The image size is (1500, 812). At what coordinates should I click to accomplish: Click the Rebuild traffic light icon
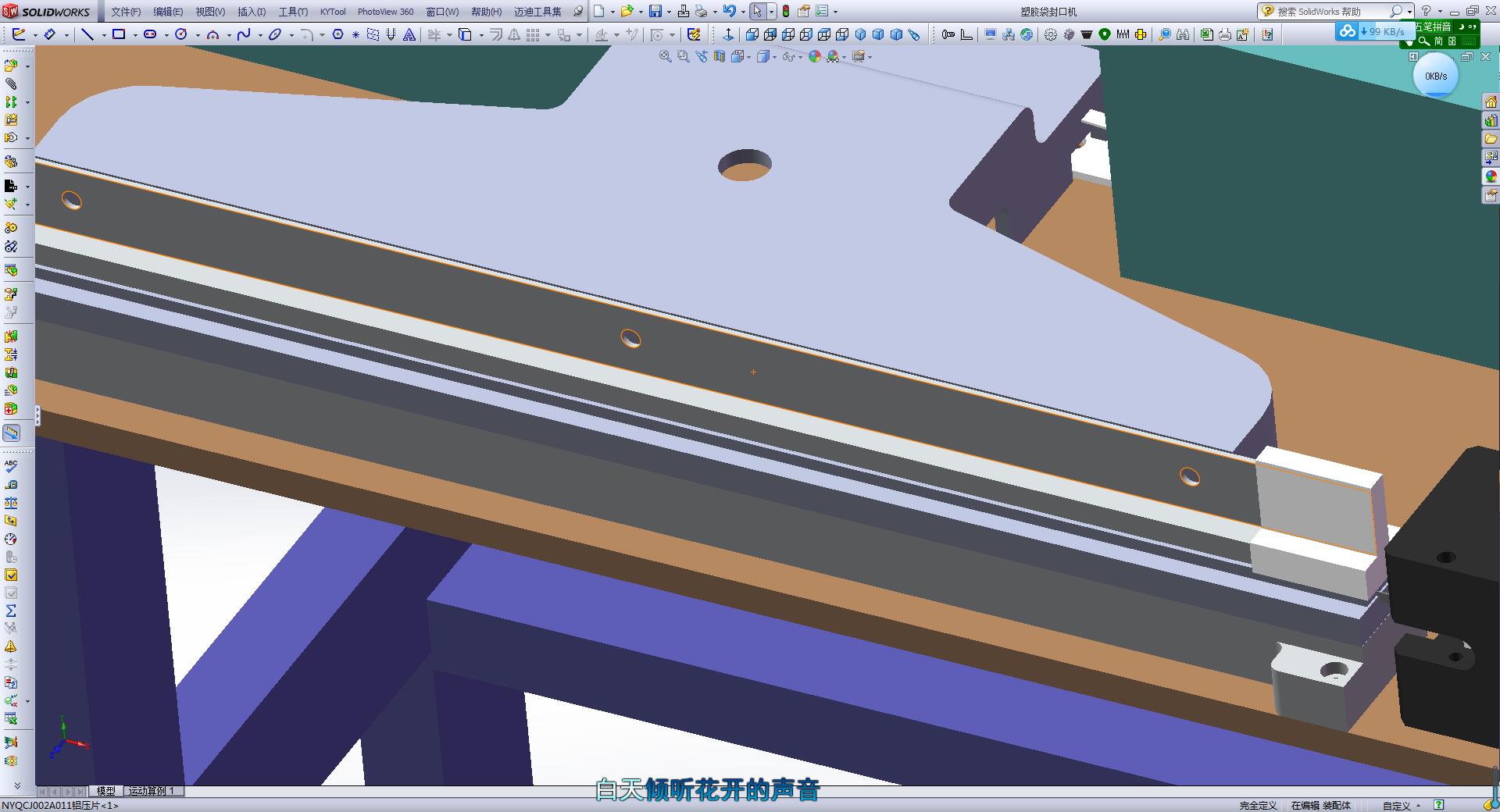pyautogui.click(x=786, y=11)
